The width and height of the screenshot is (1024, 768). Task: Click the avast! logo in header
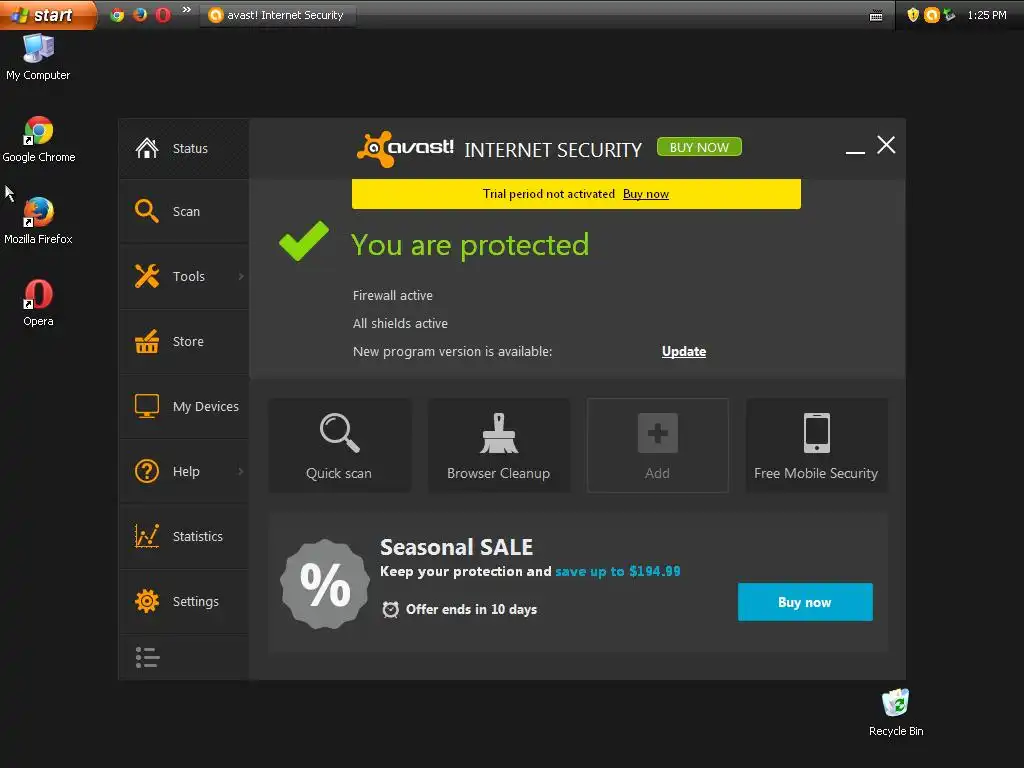point(406,149)
